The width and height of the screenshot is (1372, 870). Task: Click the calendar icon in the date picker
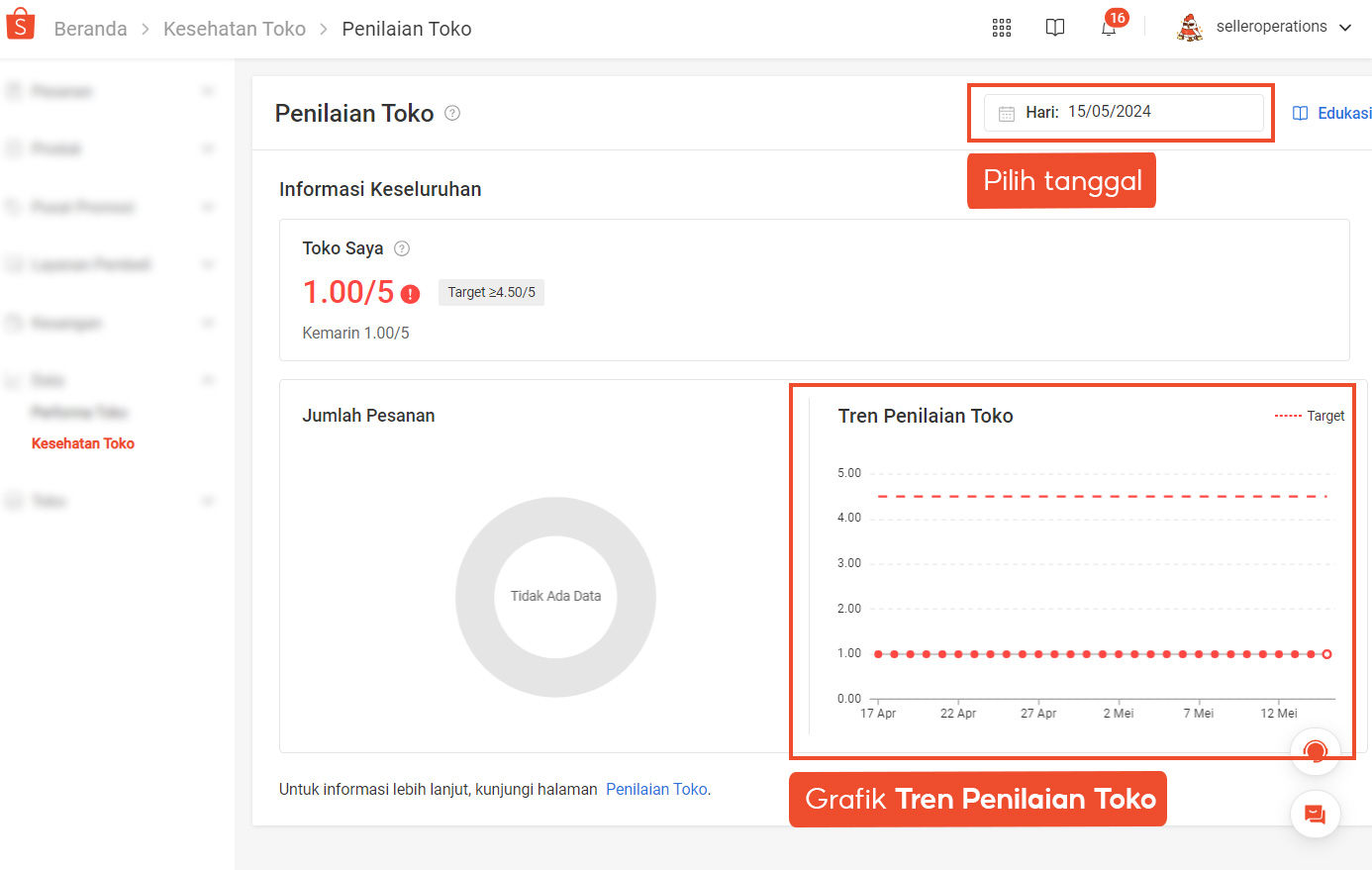click(x=1008, y=112)
